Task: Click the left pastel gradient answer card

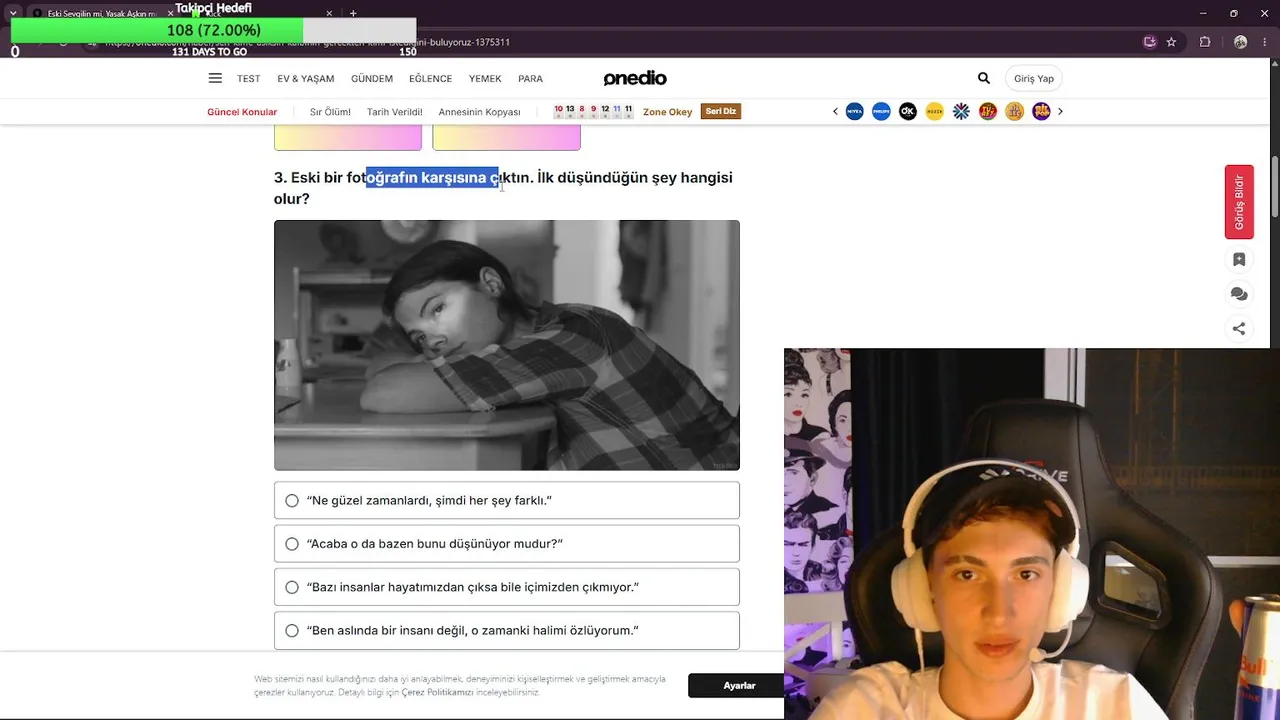Action: pyautogui.click(x=348, y=138)
